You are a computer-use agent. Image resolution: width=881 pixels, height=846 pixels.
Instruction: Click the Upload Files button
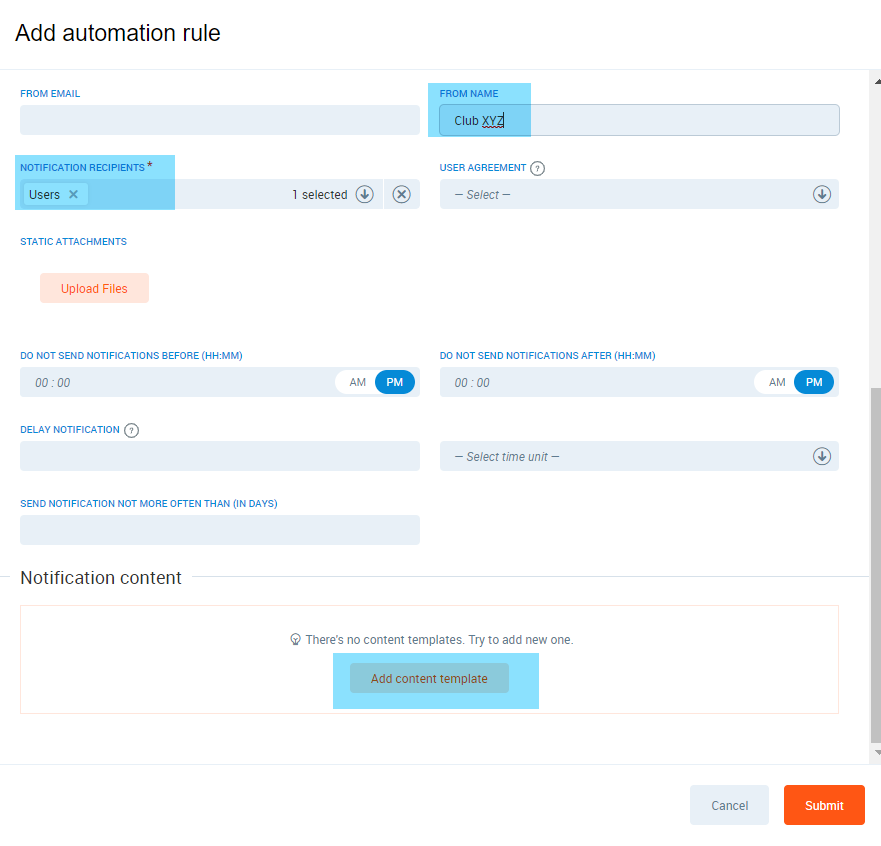(x=94, y=289)
